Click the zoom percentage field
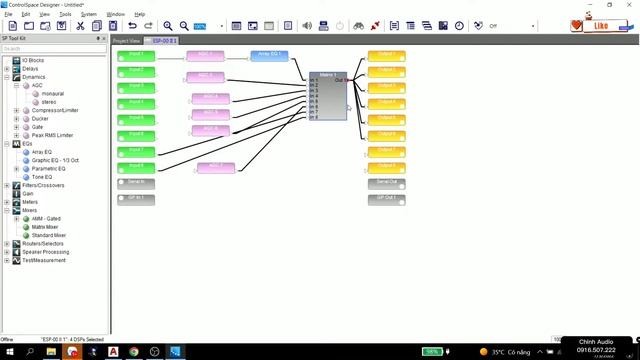This screenshot has width=640, height=360. point(200,27)
